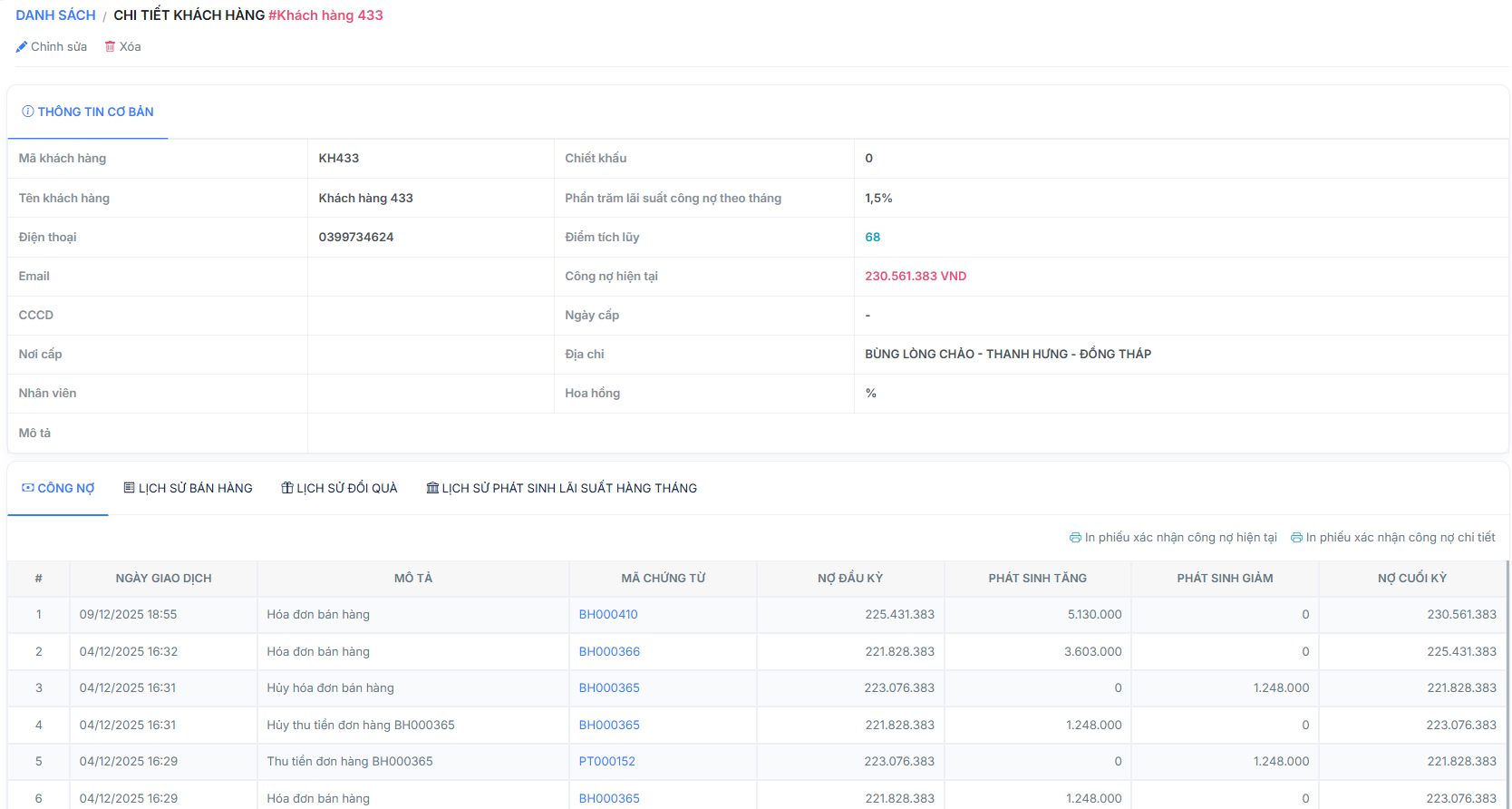1512x809 pixels.
Task: Click the Ngày giao dịch column header
Action: click(163, 578)
